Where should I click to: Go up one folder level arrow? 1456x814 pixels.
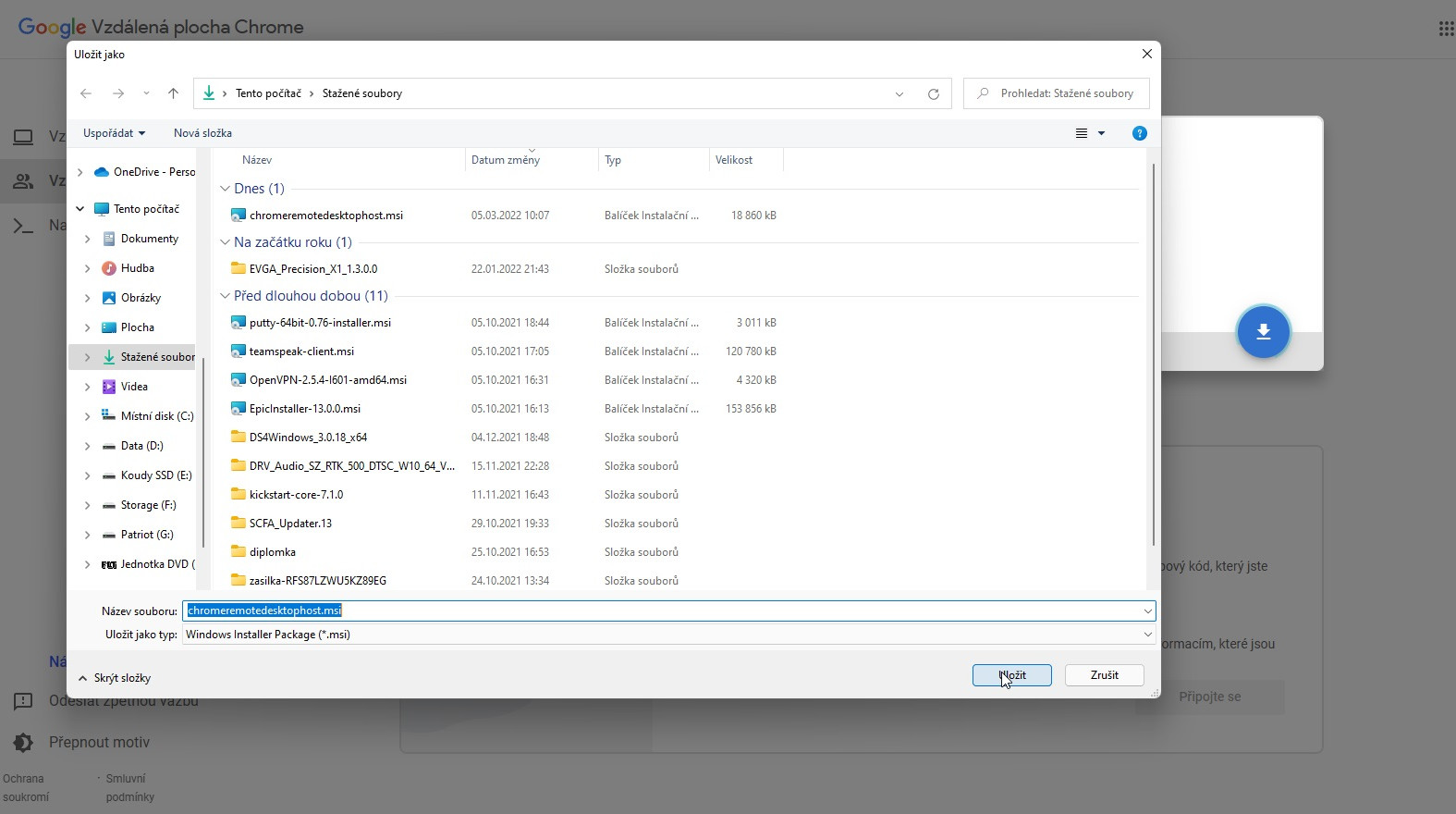pos(173,93)
